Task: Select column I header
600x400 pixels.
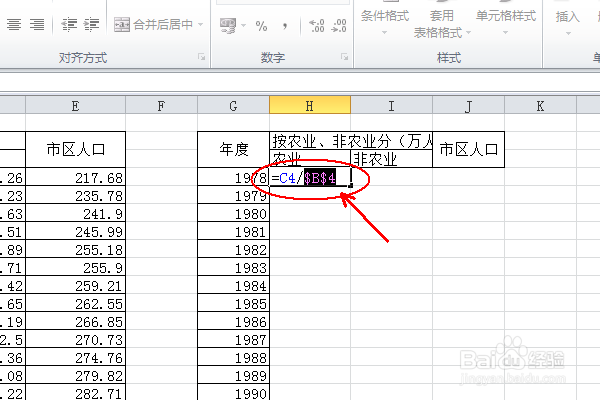Action: (391, 106)
